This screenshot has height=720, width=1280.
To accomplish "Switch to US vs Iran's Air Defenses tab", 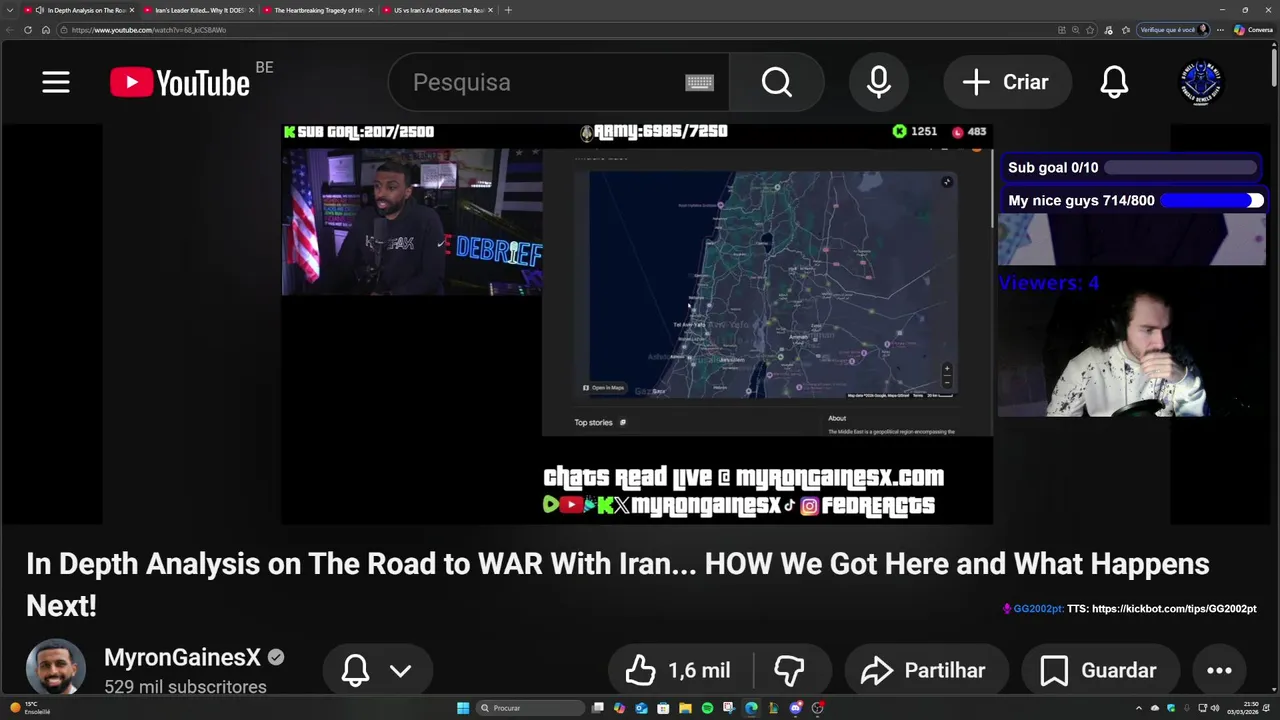I will (438, 10).
